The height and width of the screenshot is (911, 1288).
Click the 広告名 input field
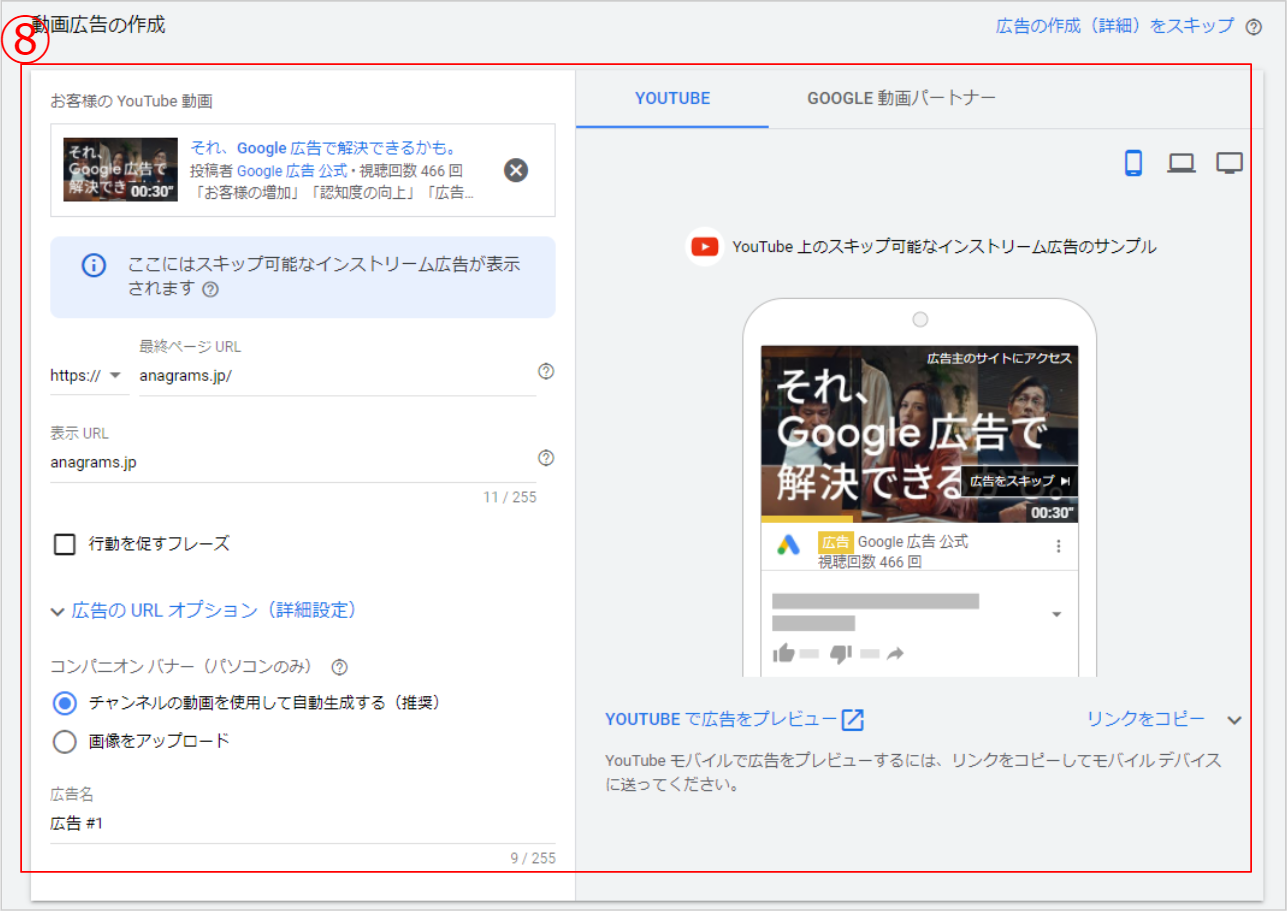300,824
